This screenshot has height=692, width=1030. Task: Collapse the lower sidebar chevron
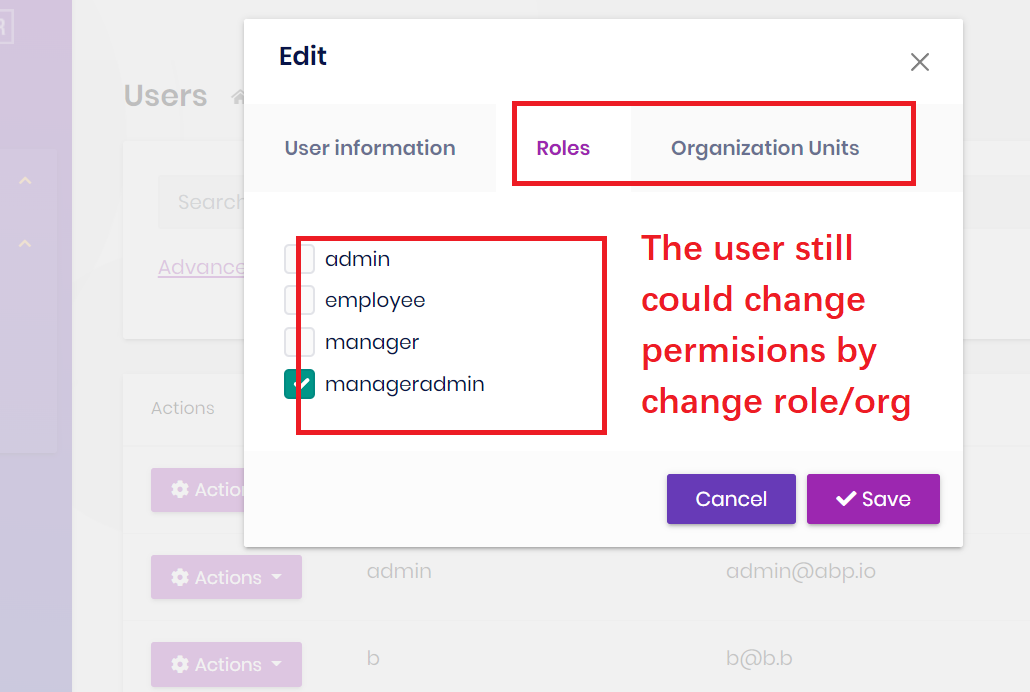coord(26,243)
